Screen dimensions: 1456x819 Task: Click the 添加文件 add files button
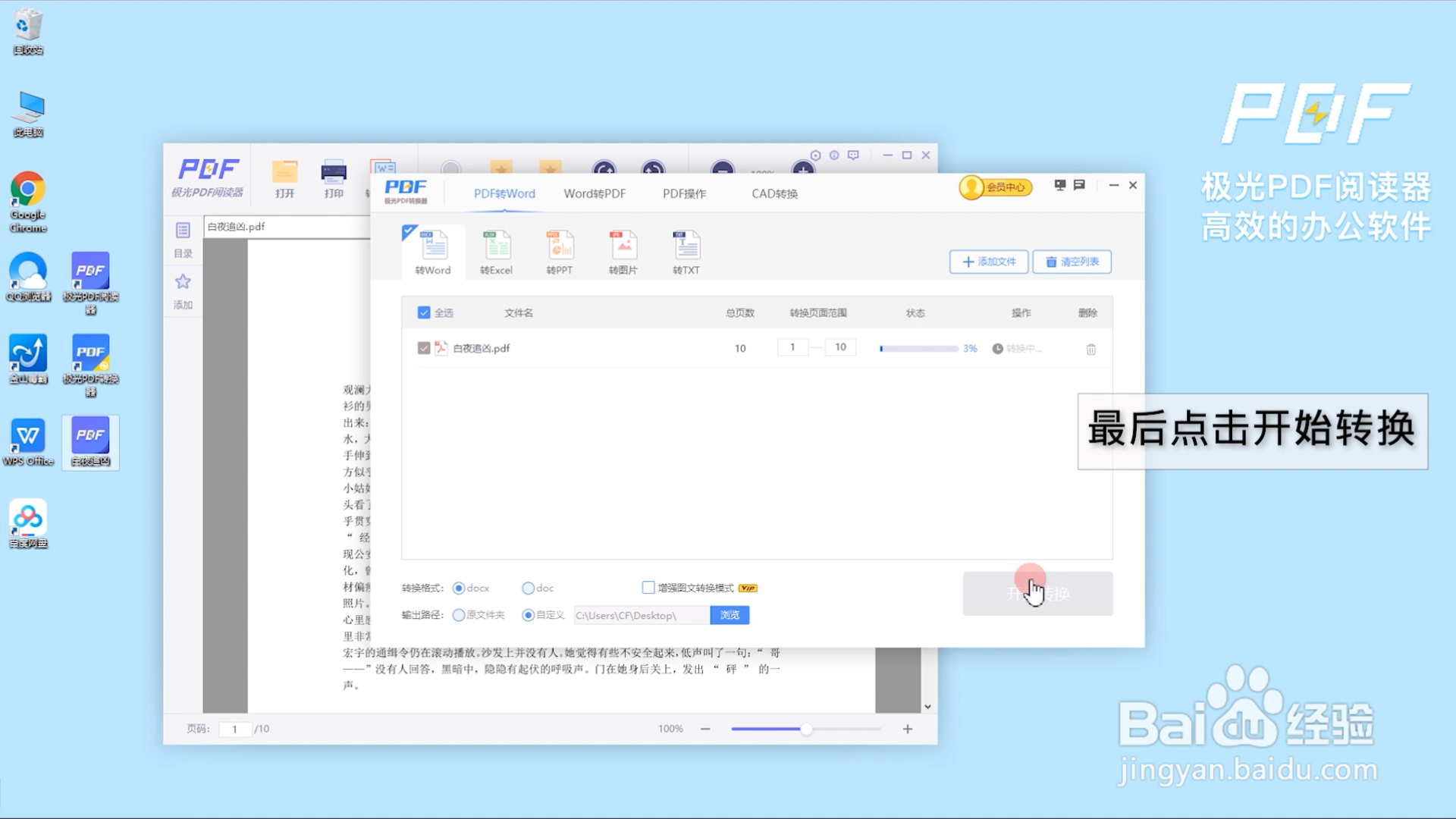988,262
